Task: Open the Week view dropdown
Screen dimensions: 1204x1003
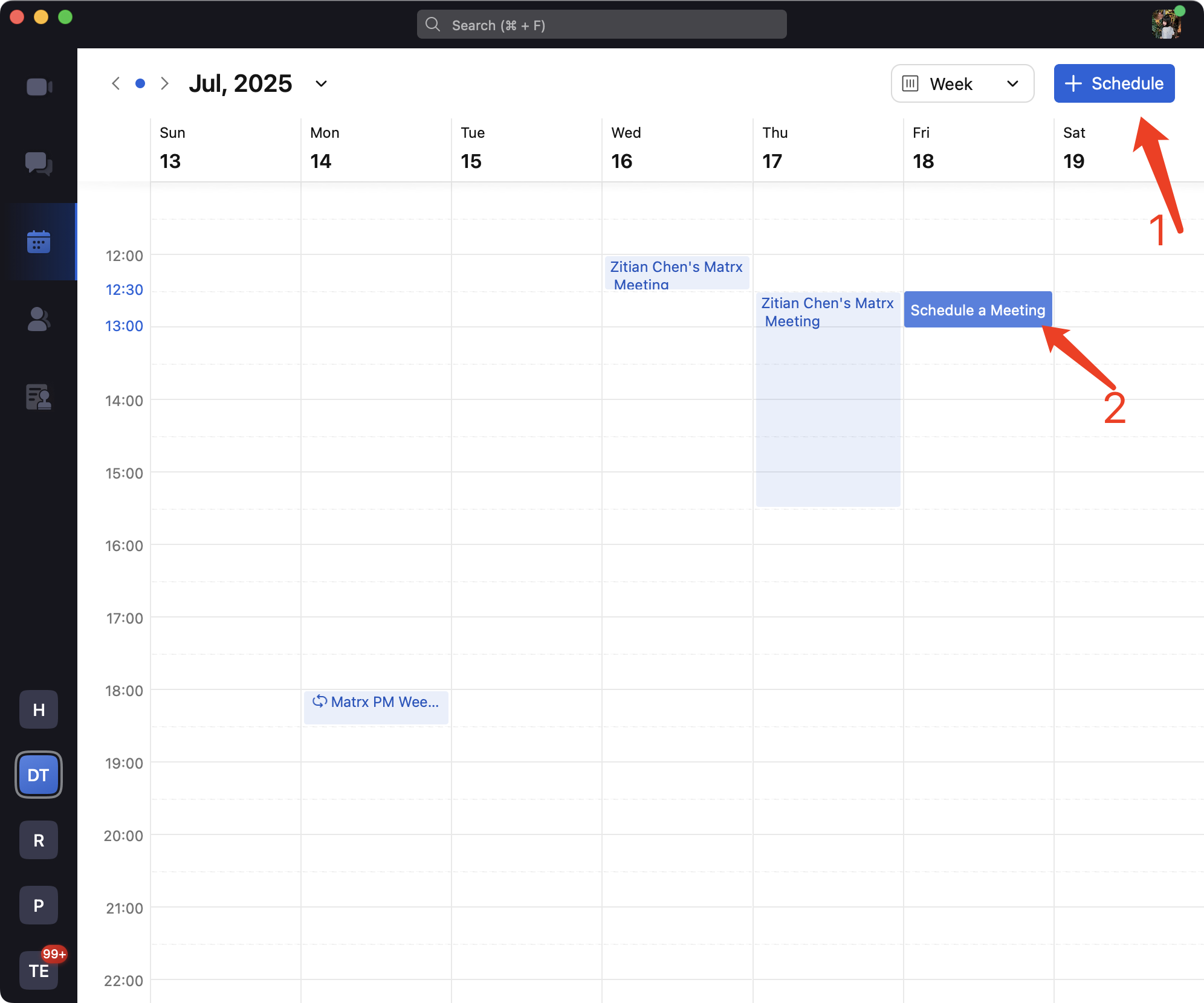Action: [962, 83]
